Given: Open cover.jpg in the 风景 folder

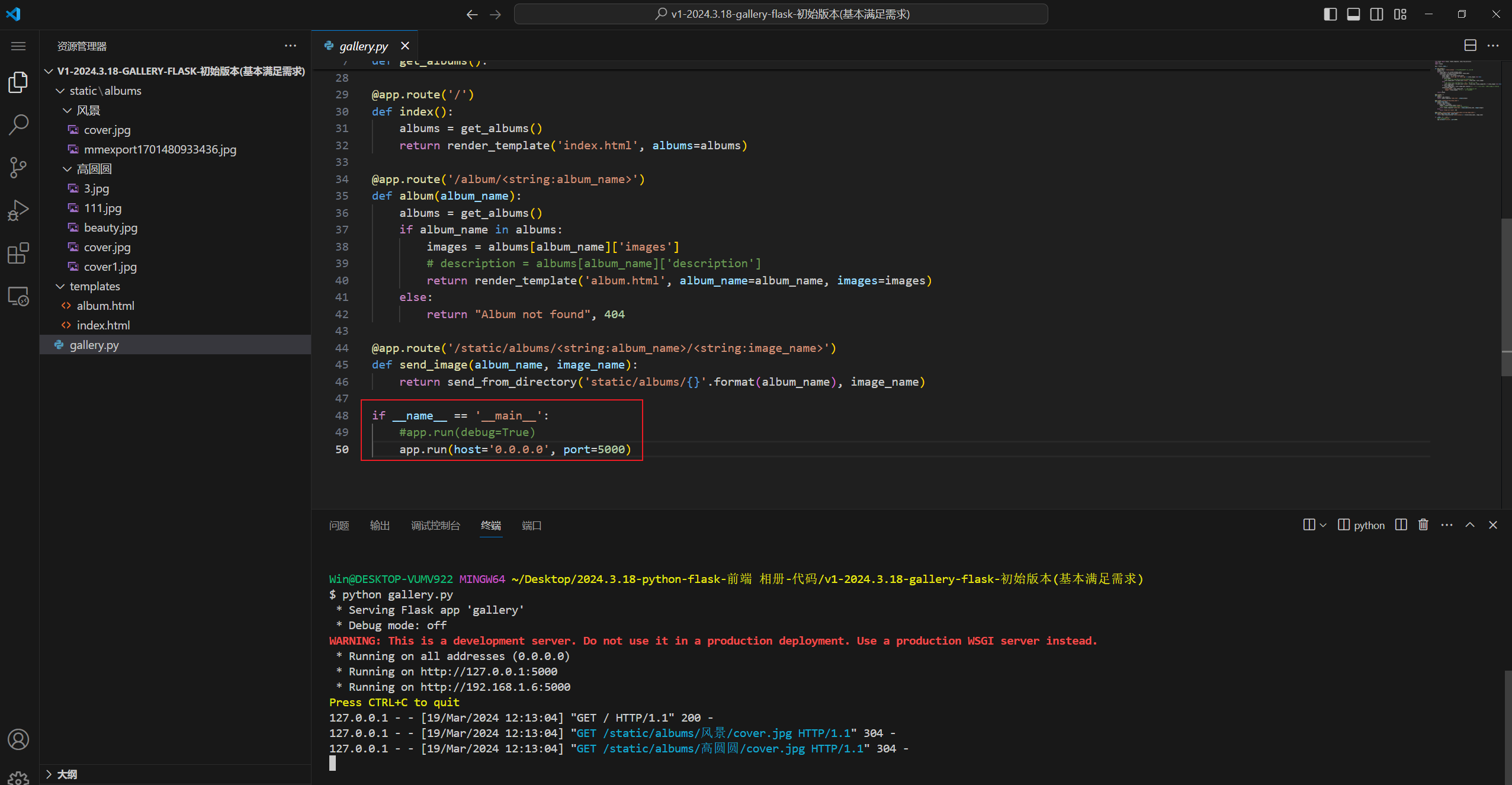Looking at the screenshot, I should (x=175, y=130).
